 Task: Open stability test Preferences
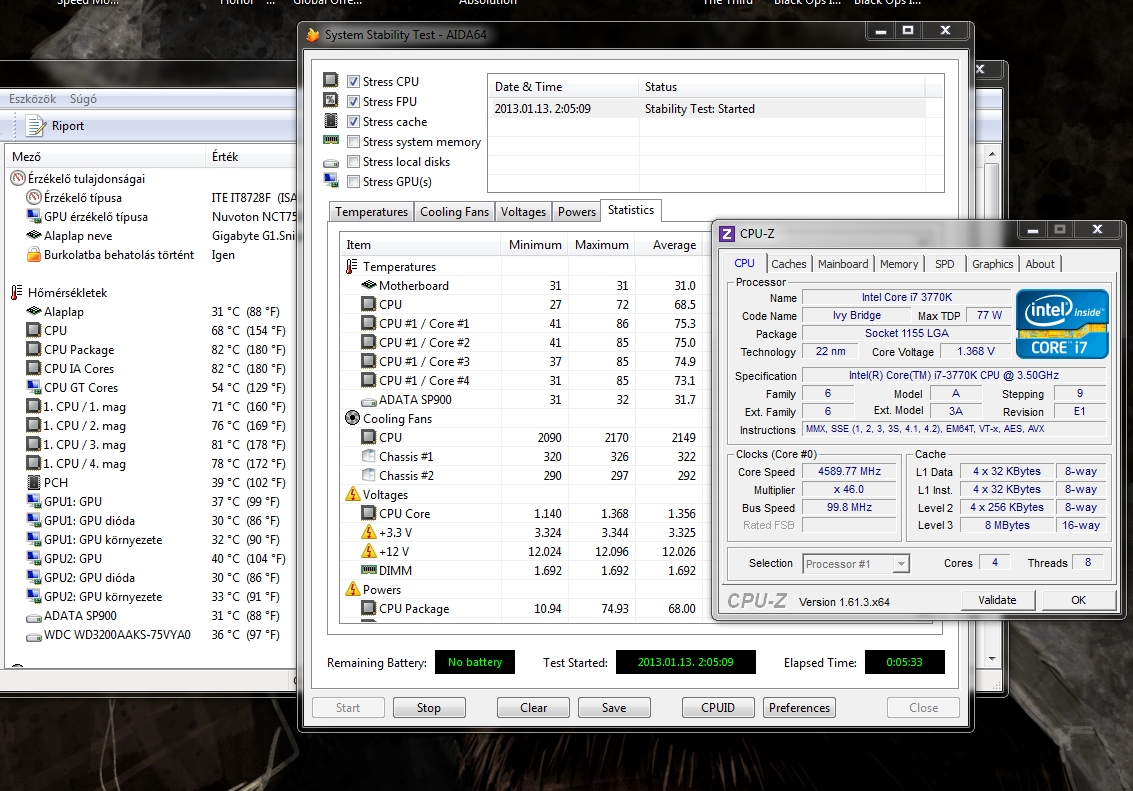[799, 708]
